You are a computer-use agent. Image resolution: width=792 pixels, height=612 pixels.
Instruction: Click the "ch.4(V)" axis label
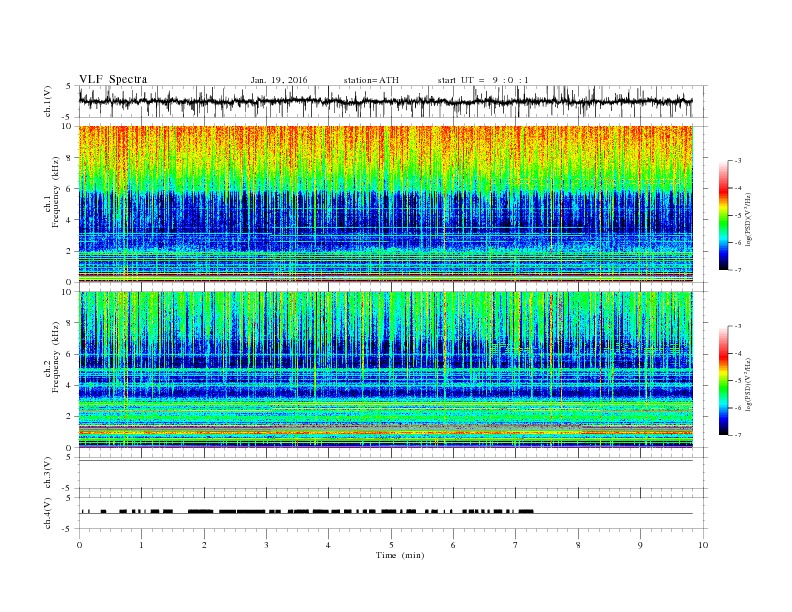click(48, 513)
